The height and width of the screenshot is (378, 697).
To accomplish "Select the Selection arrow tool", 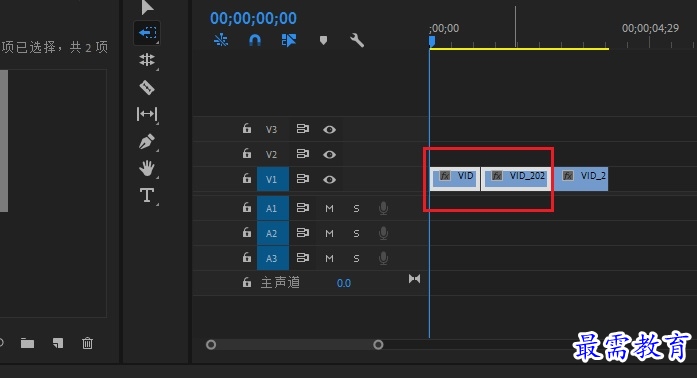I will click(147, 8).
